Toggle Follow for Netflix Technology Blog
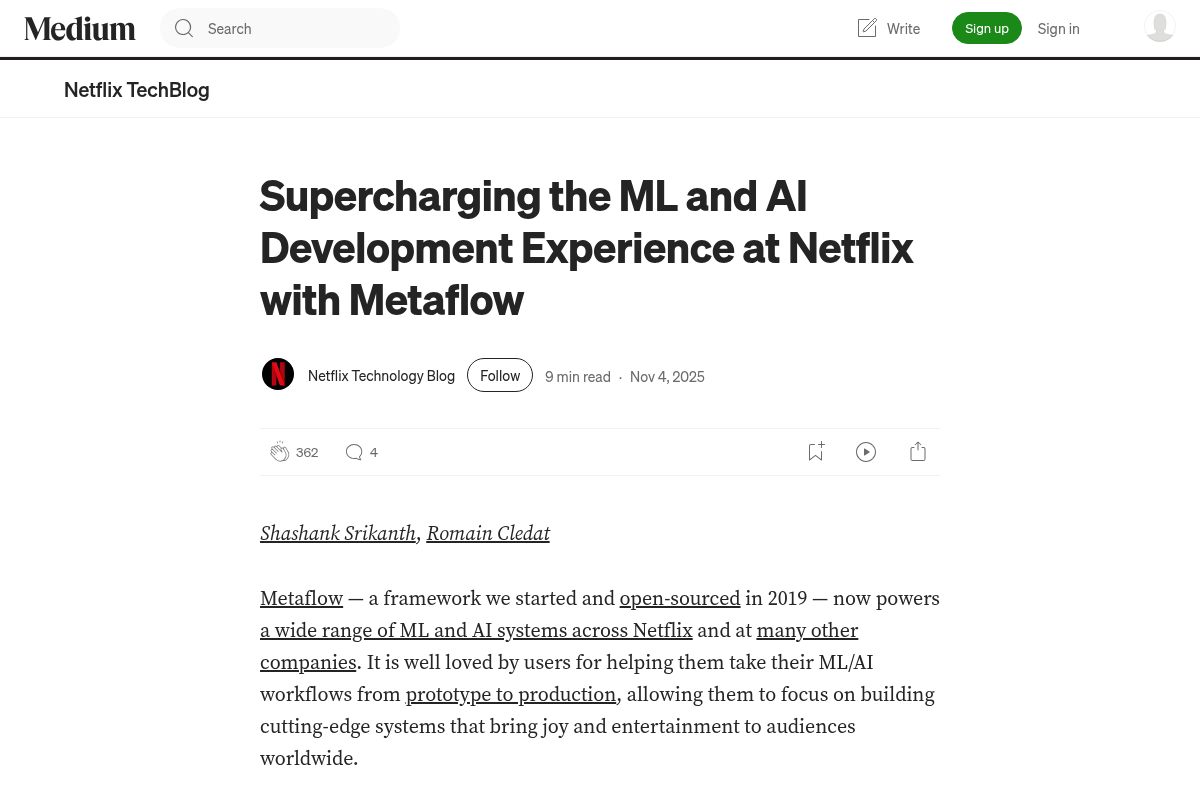Image resolution: width=1200 pixels, height=800 pixels. [500, 375]
